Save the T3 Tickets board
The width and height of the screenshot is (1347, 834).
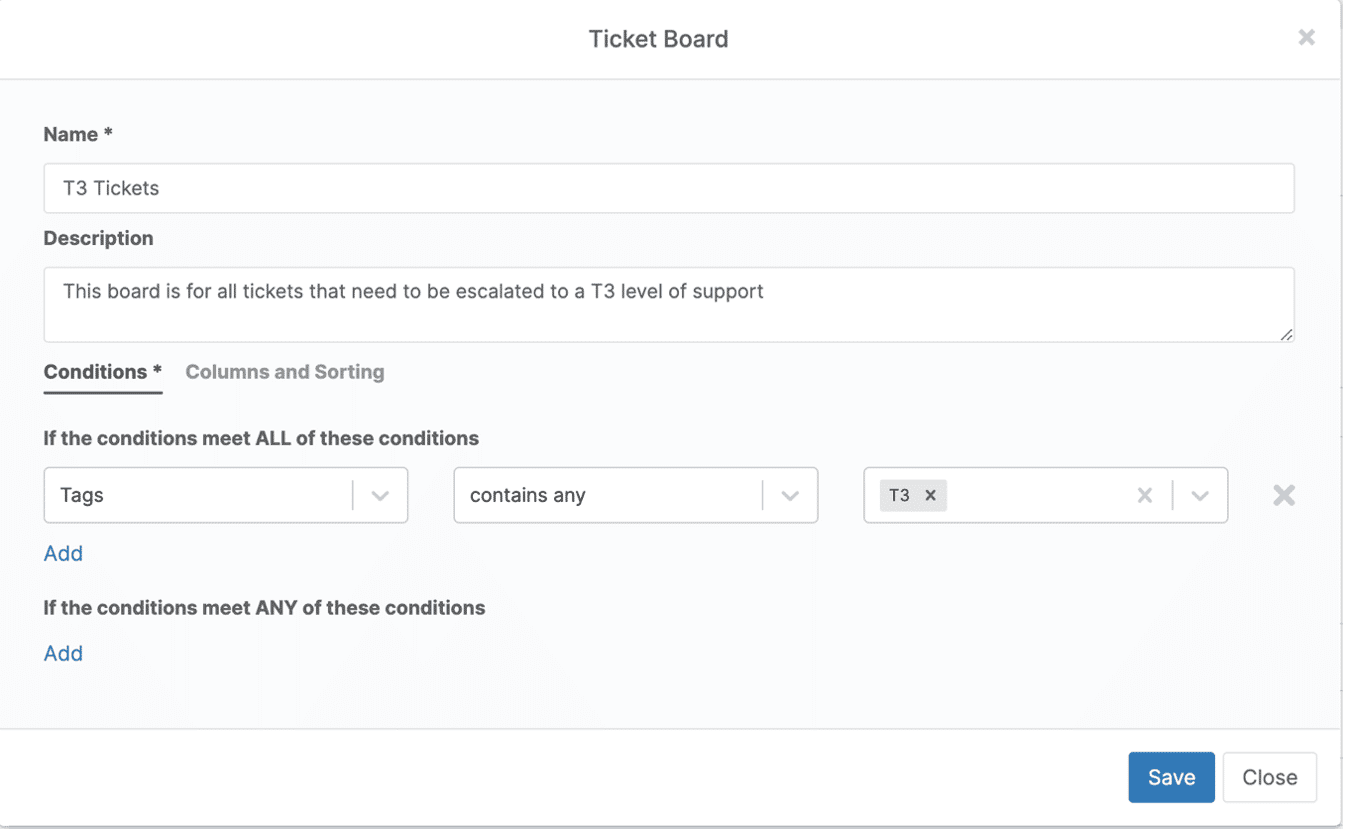point(1171,777)
